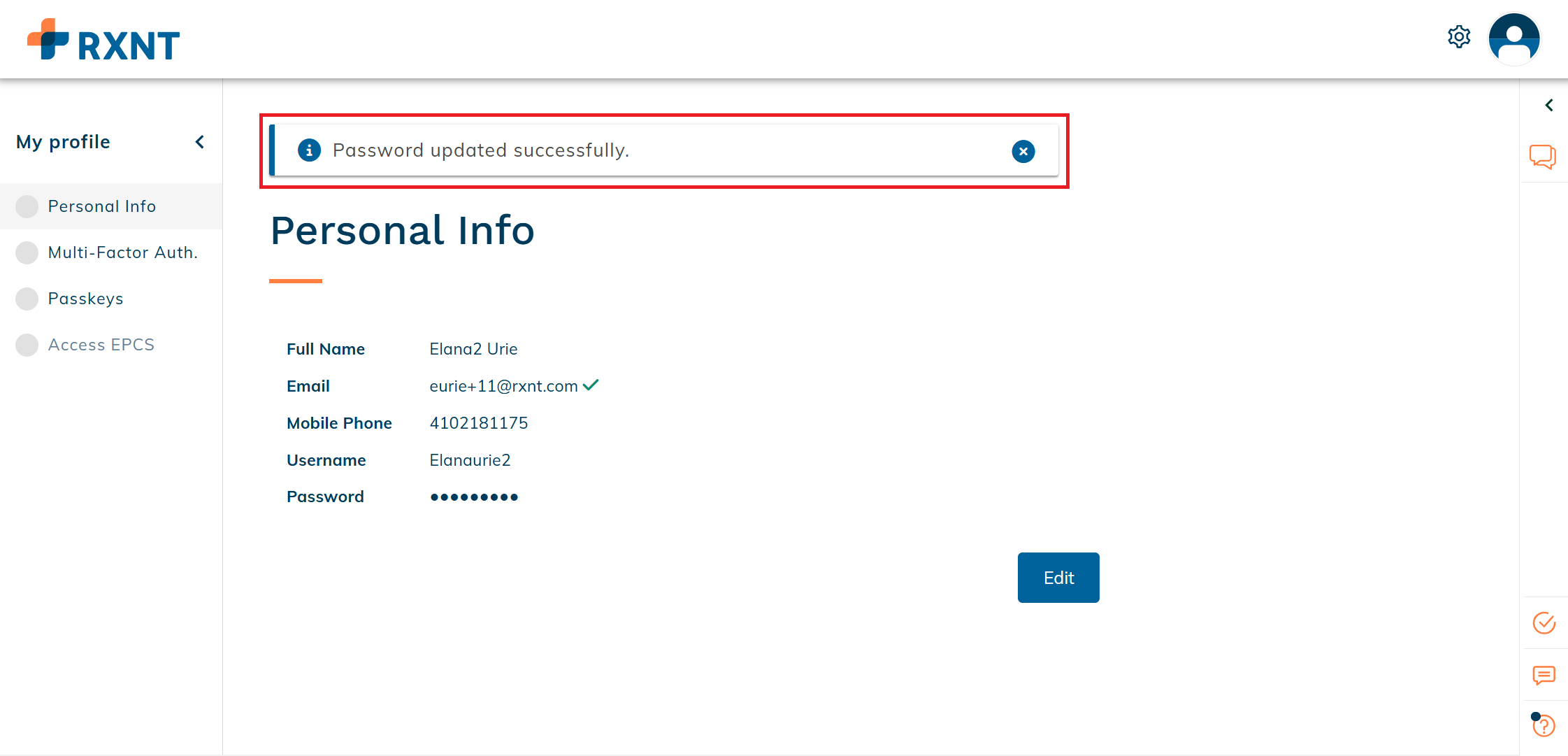The image size is (1568, 756).
Task: Select the status circle beside Access EPCS
Action: [27, 344]
